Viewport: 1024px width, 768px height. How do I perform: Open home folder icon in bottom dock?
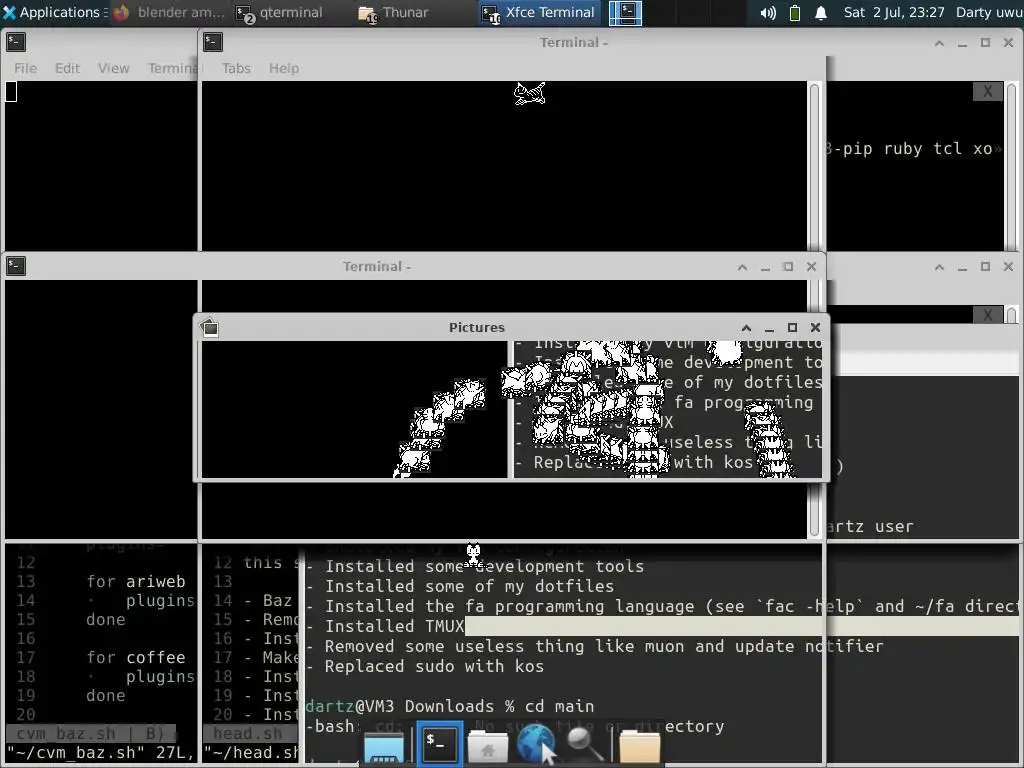pyautogui.click(x=487, y=746)
